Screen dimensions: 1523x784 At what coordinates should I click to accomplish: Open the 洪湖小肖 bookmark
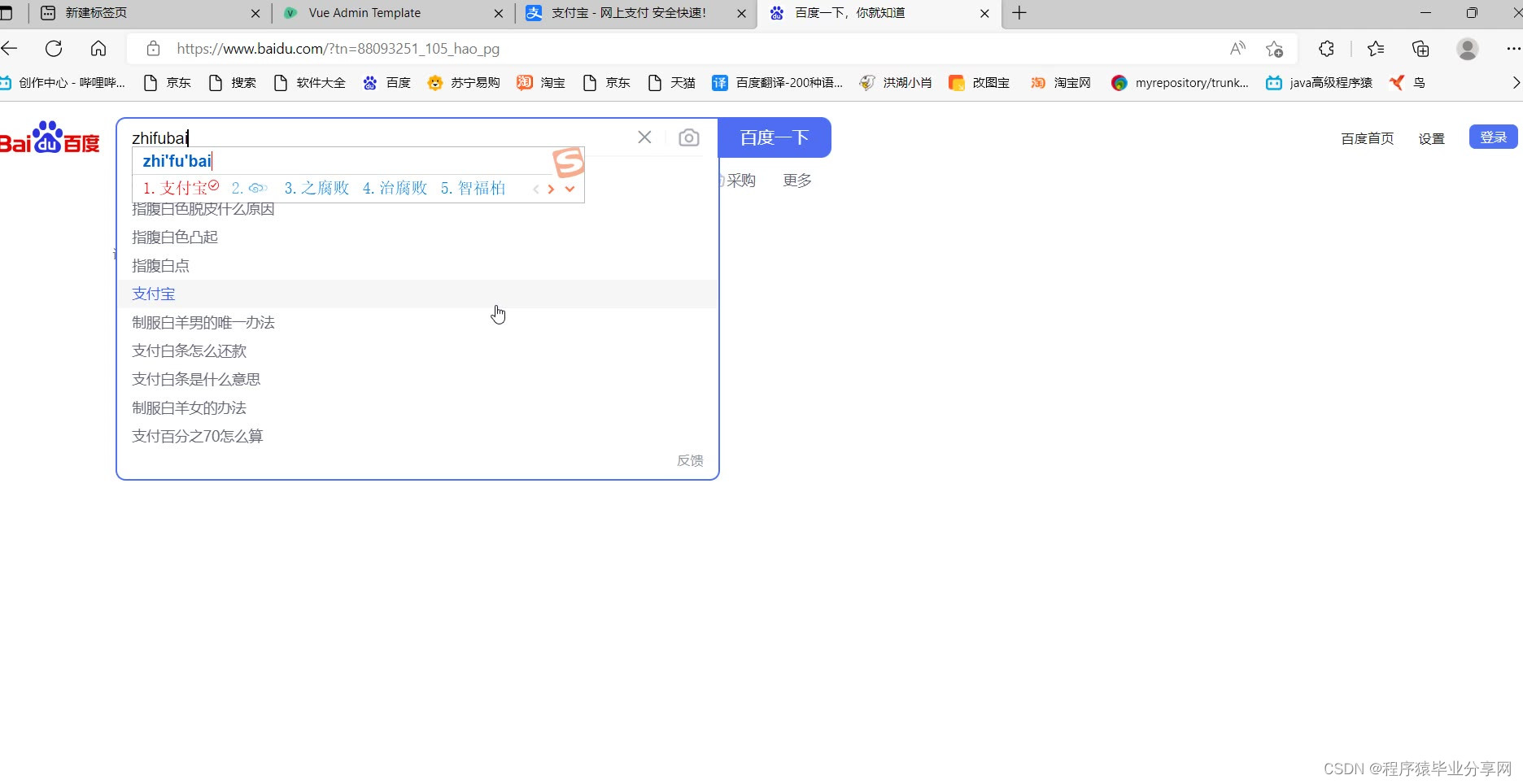[x=896, y=82]
